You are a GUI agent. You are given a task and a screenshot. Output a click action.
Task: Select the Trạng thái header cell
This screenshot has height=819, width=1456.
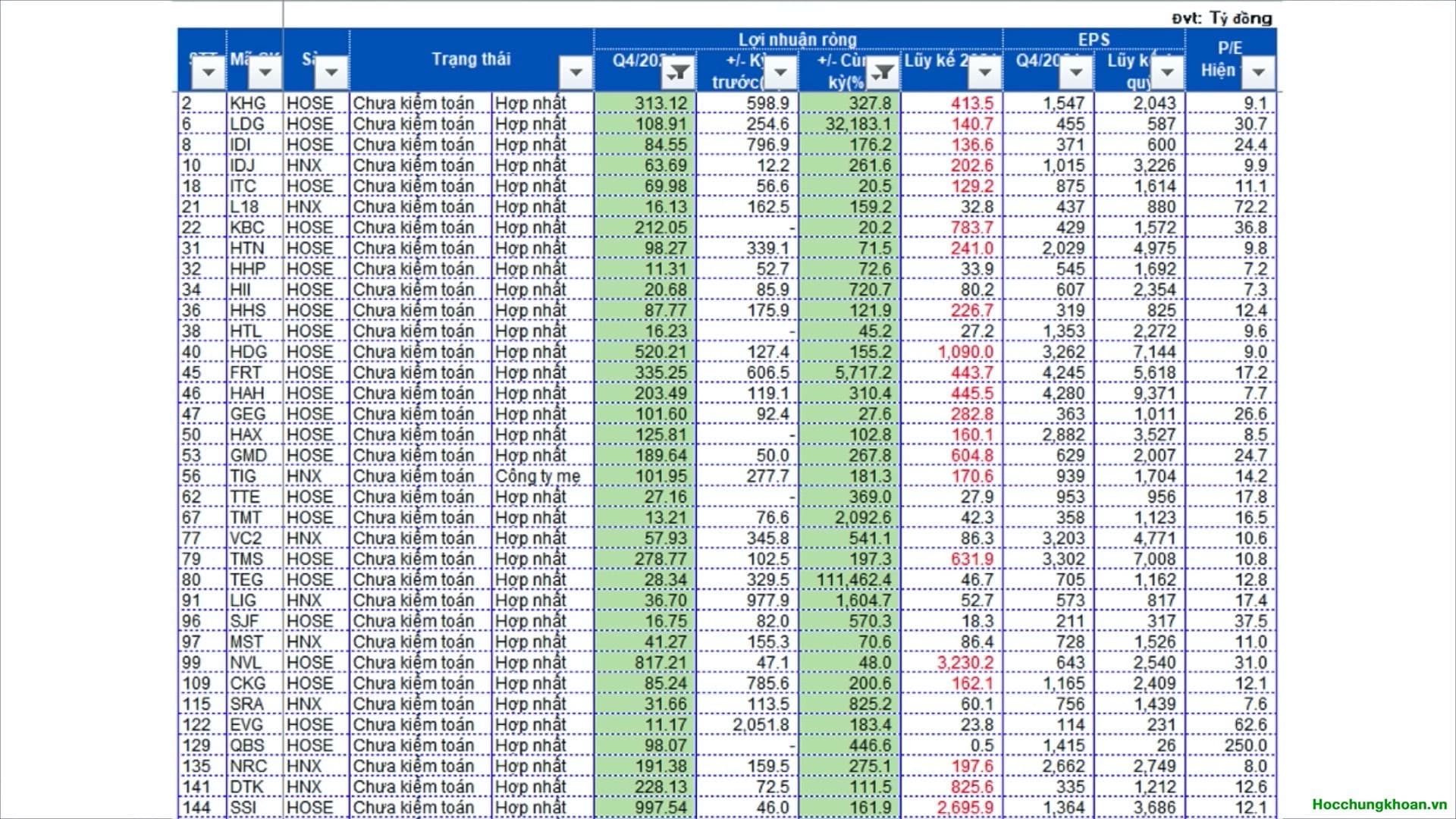point(470,59)
